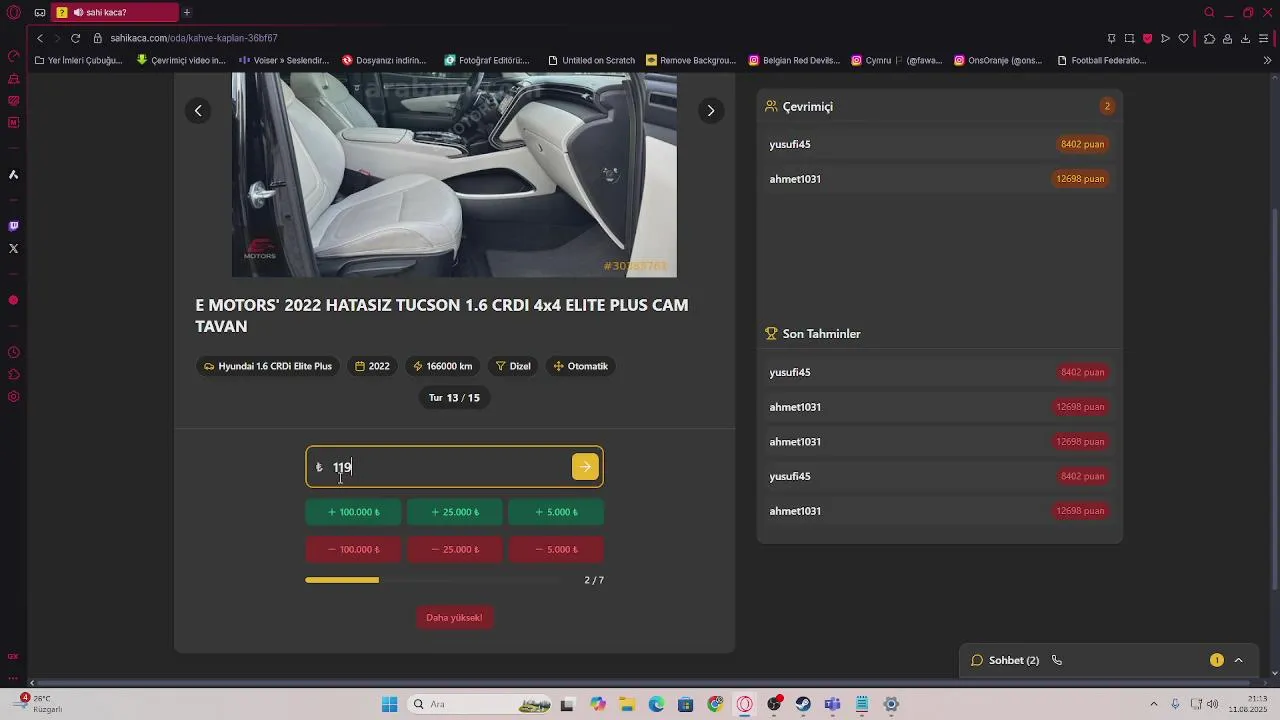Open Çevrimiçi video bookmark

click(x=181, y=60)
